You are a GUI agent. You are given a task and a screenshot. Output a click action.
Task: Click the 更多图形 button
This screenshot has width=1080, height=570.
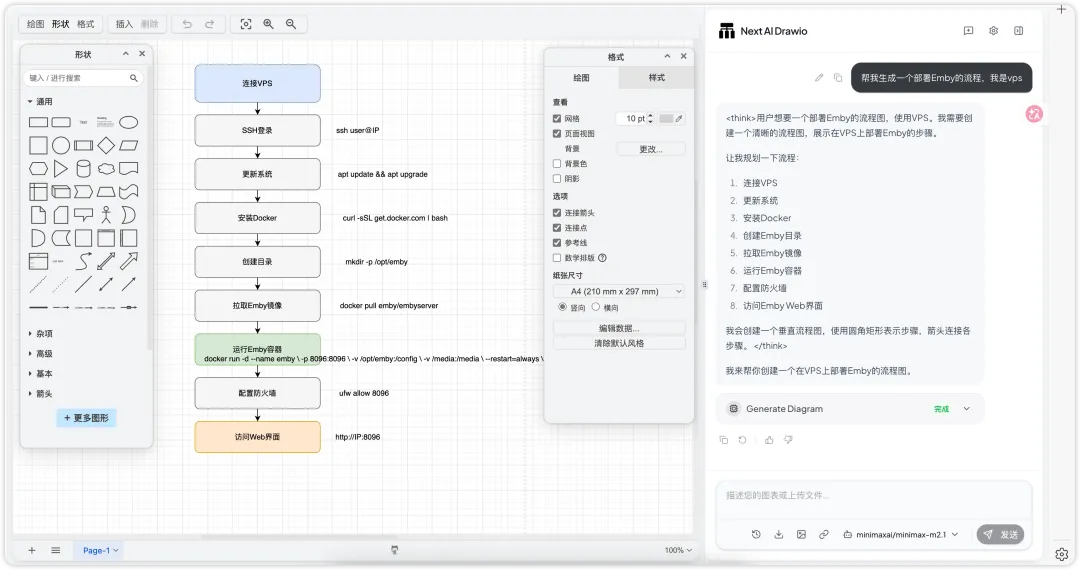pos(86,418)
